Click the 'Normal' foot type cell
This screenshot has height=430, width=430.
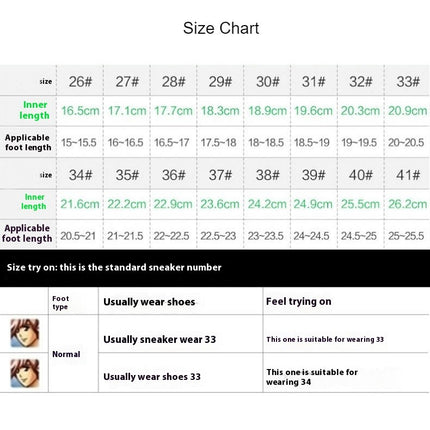pos(66,354)
